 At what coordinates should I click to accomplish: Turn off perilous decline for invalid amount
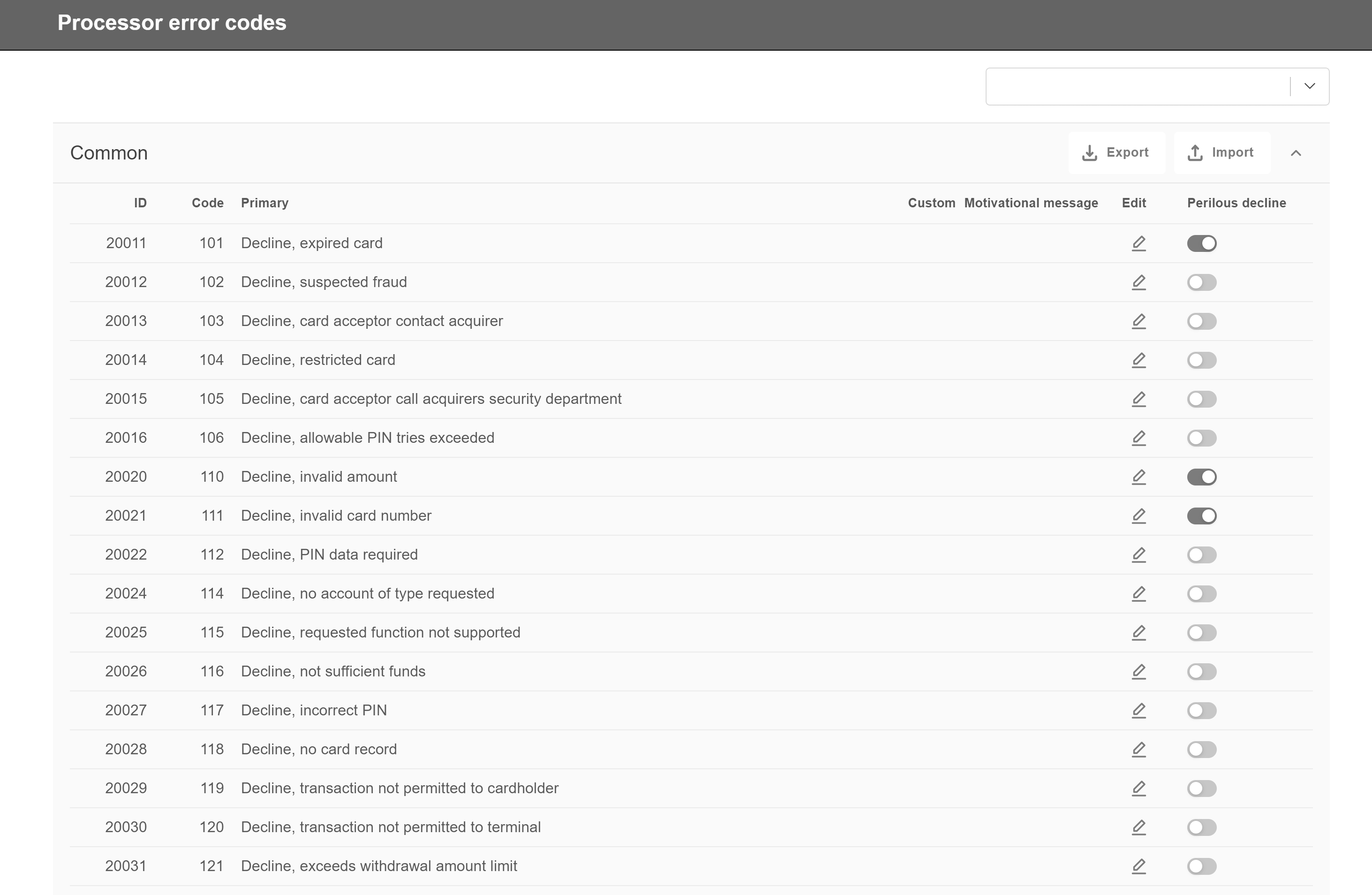tap(1201, 477)
